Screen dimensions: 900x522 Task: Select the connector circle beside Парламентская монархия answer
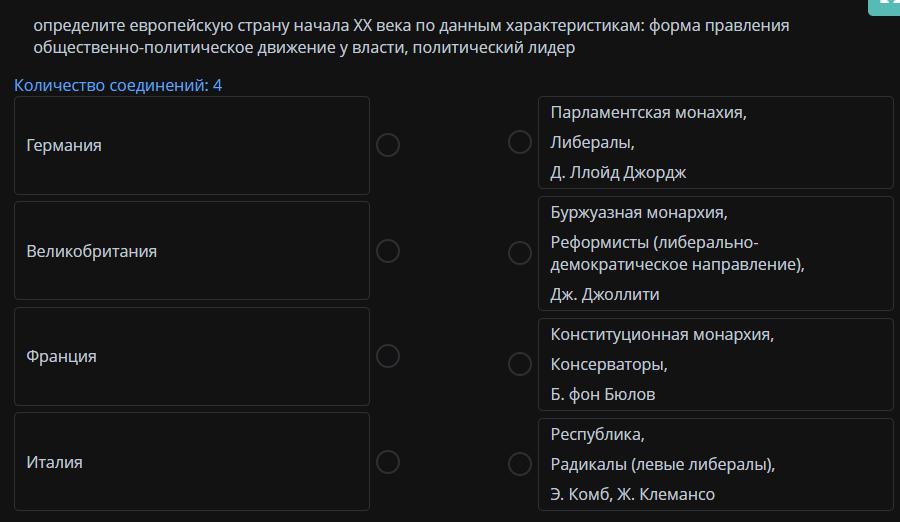(520, 142)
